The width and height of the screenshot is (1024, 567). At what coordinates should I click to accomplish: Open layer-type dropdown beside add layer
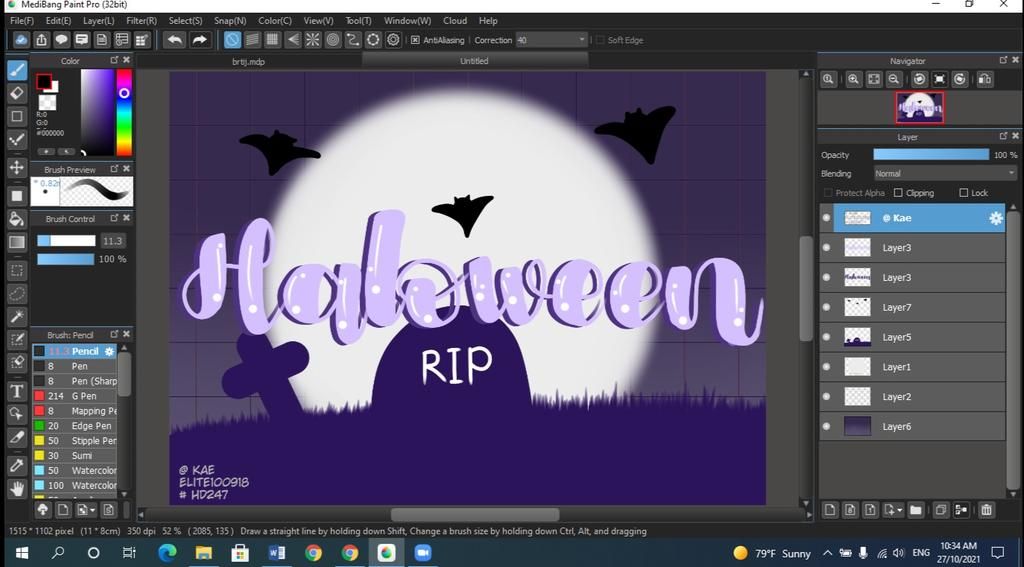click(893, 510)
